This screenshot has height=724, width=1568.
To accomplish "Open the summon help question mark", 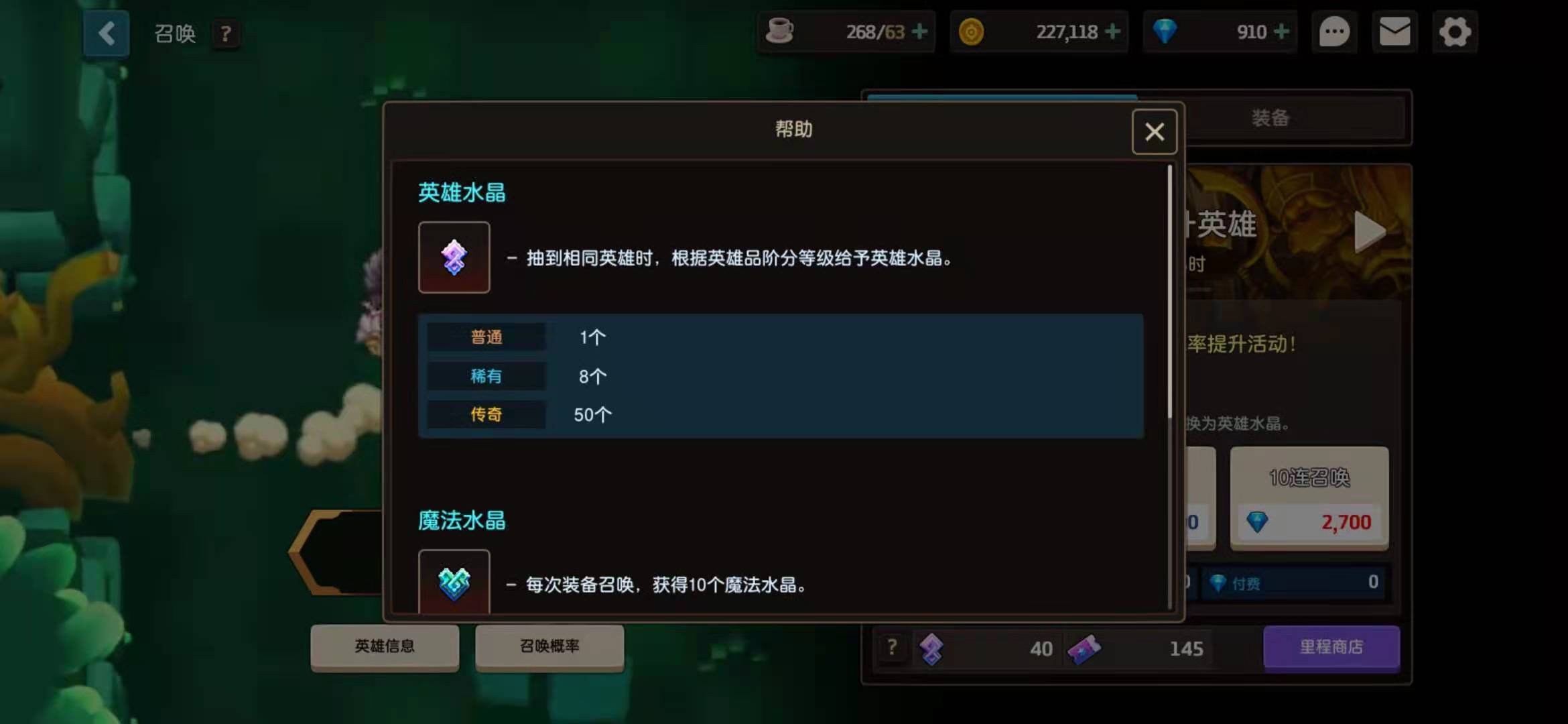I will (226, 34).
